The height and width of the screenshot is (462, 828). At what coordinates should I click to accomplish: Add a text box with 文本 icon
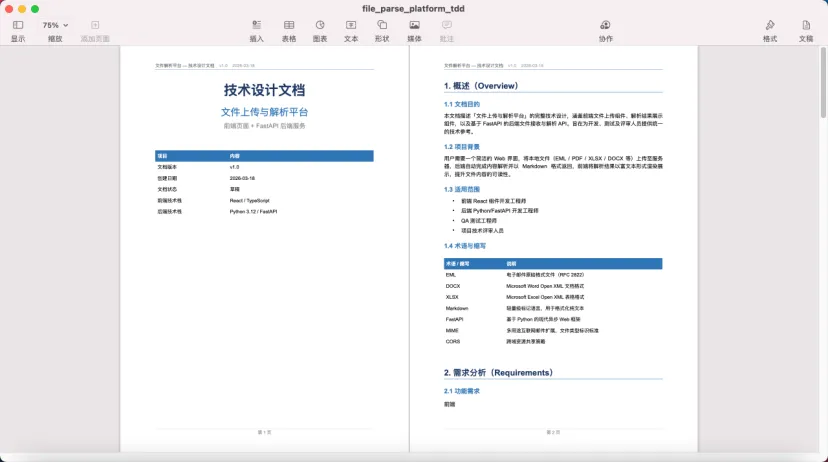351,25
